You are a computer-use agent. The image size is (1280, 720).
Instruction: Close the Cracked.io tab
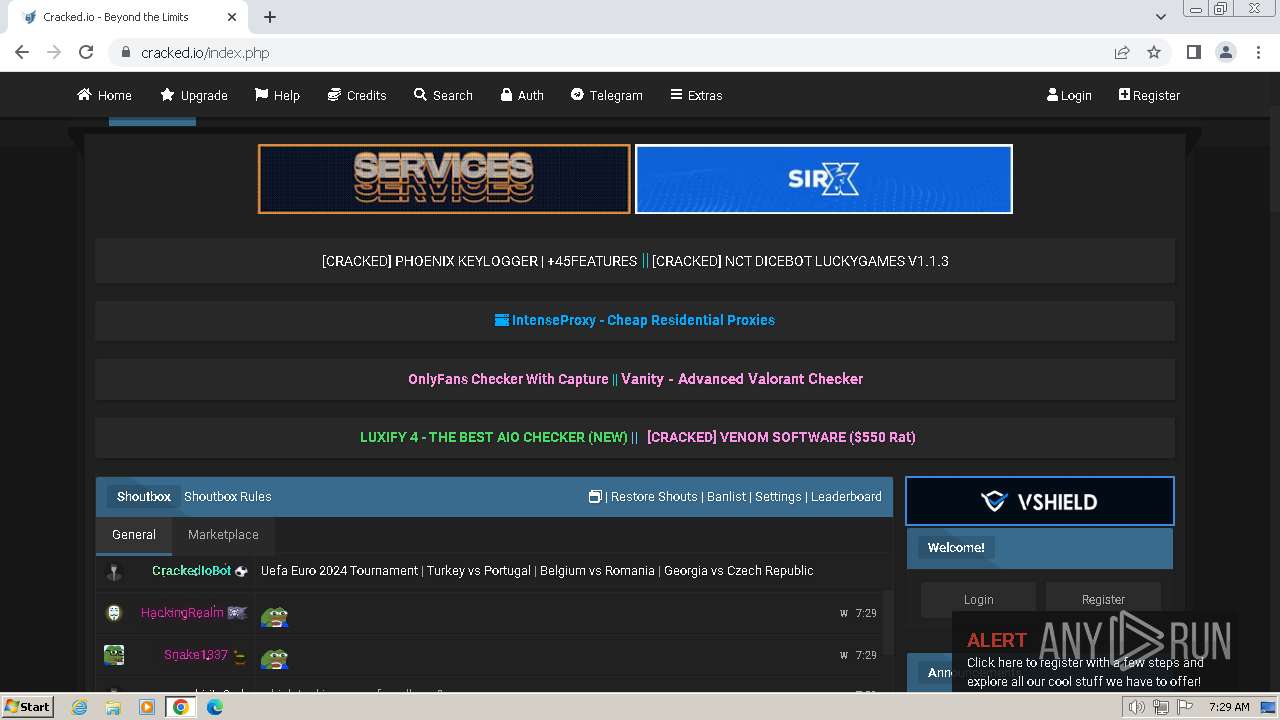pos(232,17)
